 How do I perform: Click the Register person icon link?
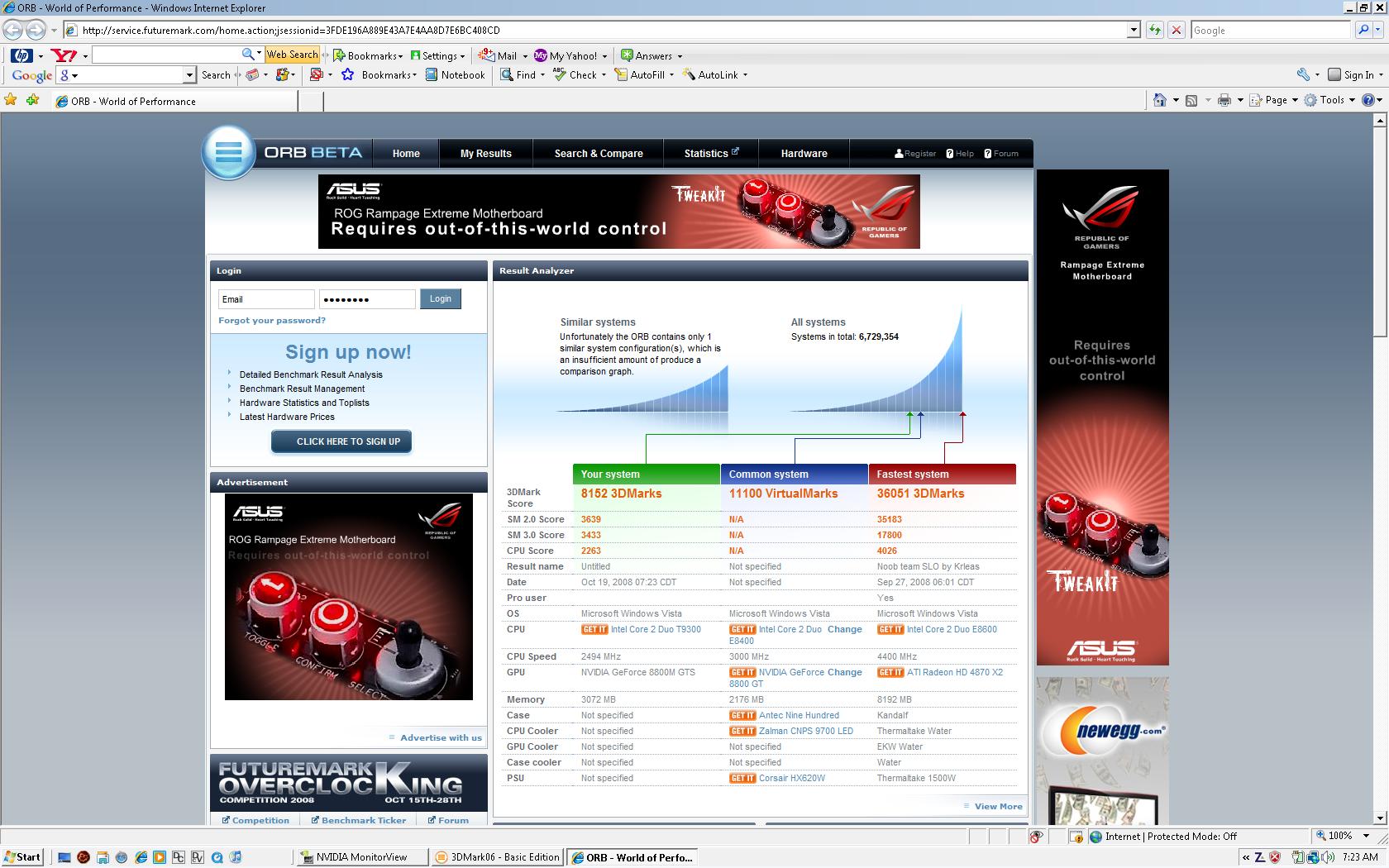click(914, 154)
